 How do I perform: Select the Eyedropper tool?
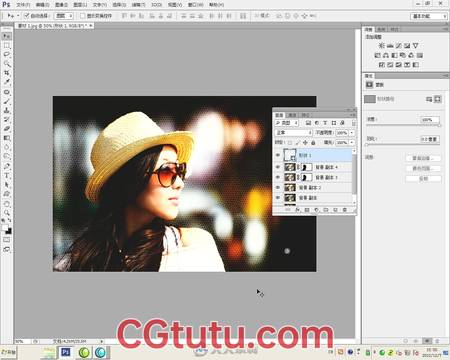click(x=7, y=82)
